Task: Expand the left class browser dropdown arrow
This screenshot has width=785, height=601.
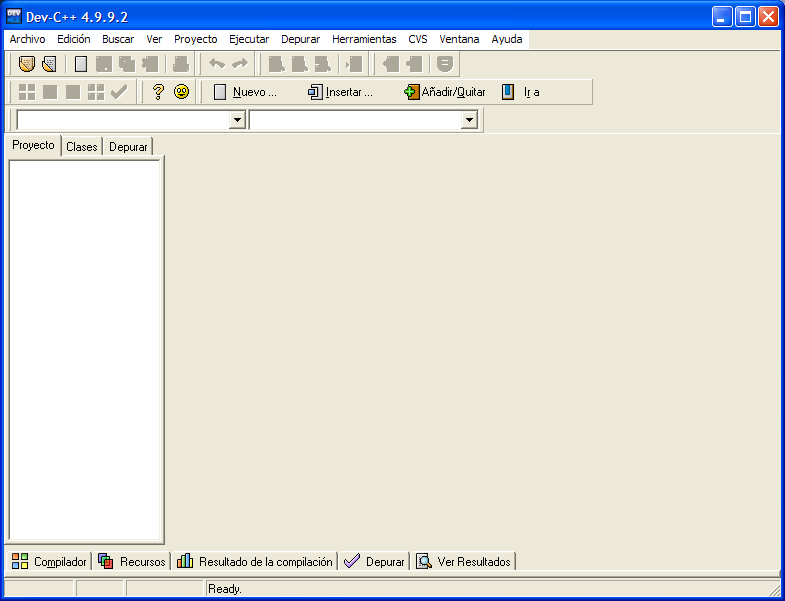Action: 237,120
